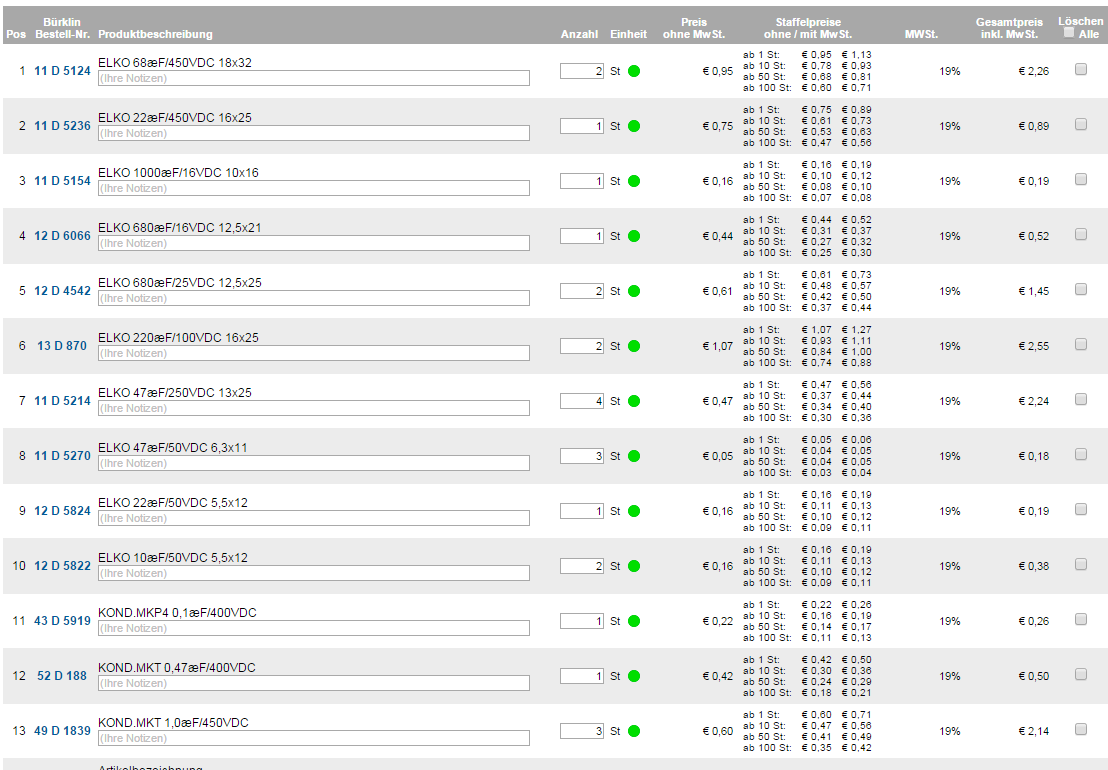1108x770 pixels.
Task: Check the 'Alle' delete-all checkbox
Action: (1069, 32)
